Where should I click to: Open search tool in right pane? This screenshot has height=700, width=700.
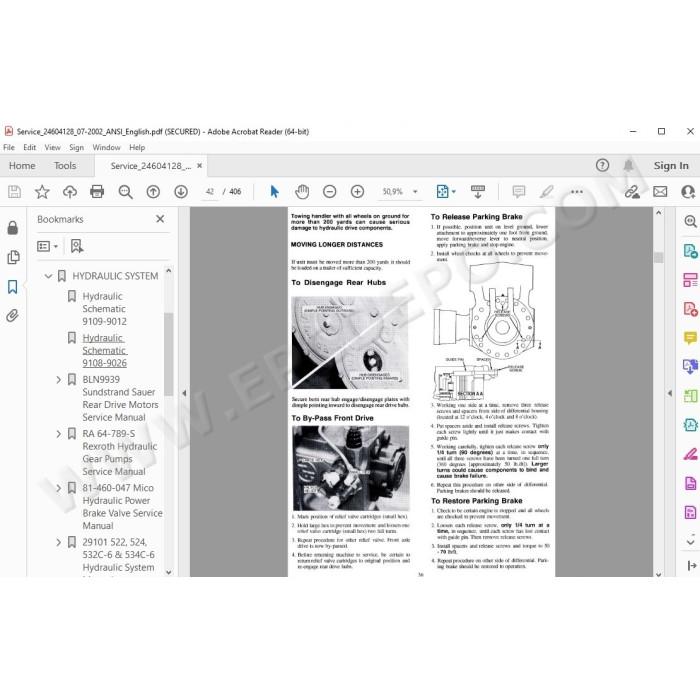690,221
